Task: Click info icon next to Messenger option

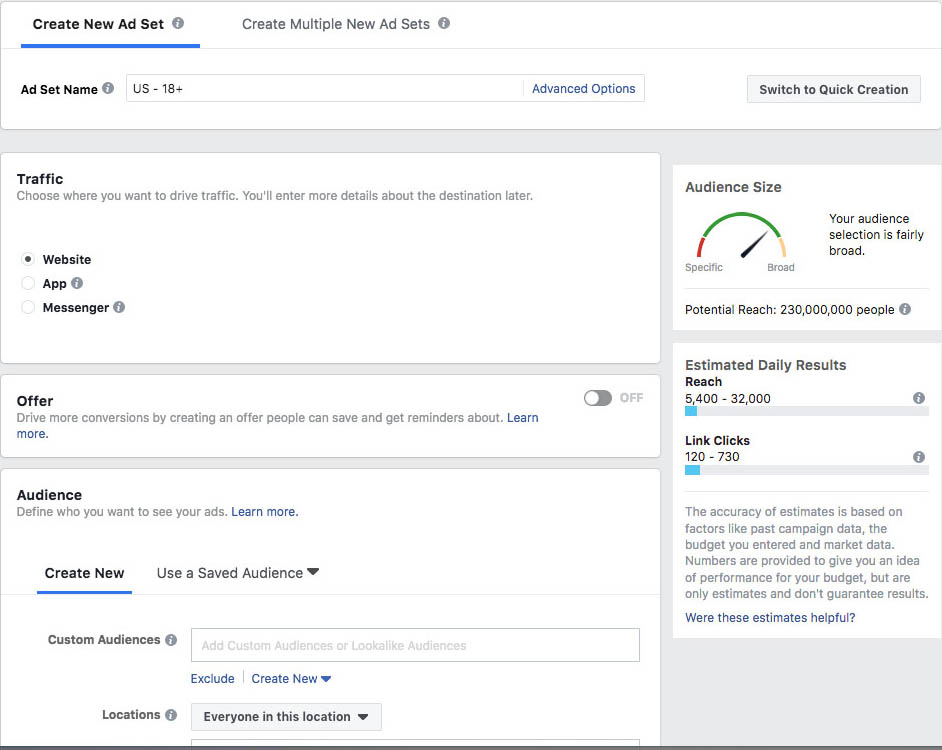Action: pos(119,308)
